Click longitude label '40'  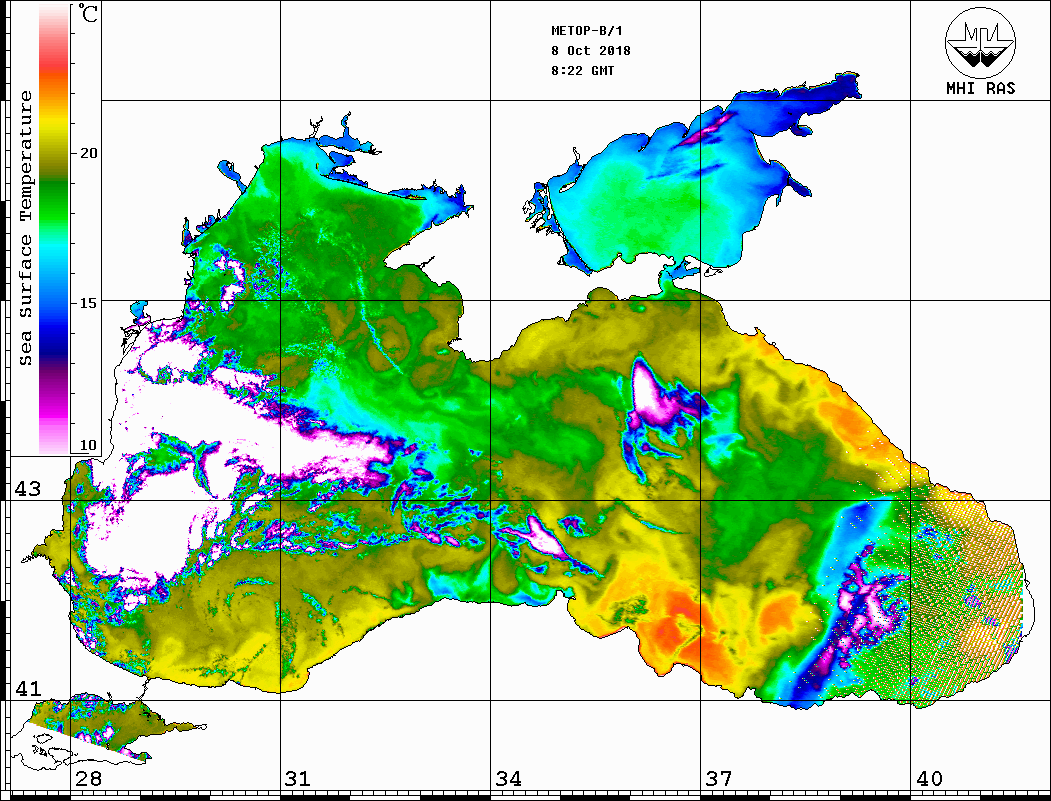(x=929, y=779)
